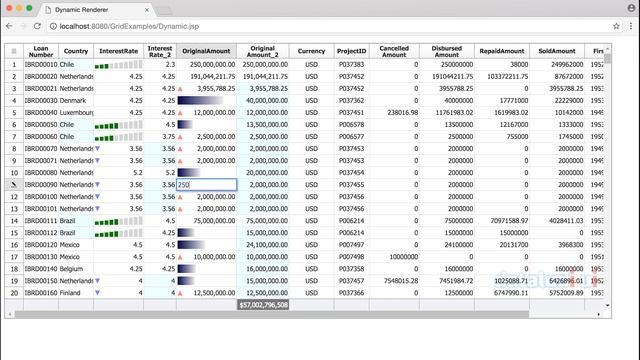Click the Chrome profile icon
The image size is (640, 360).
pos(631,7)
